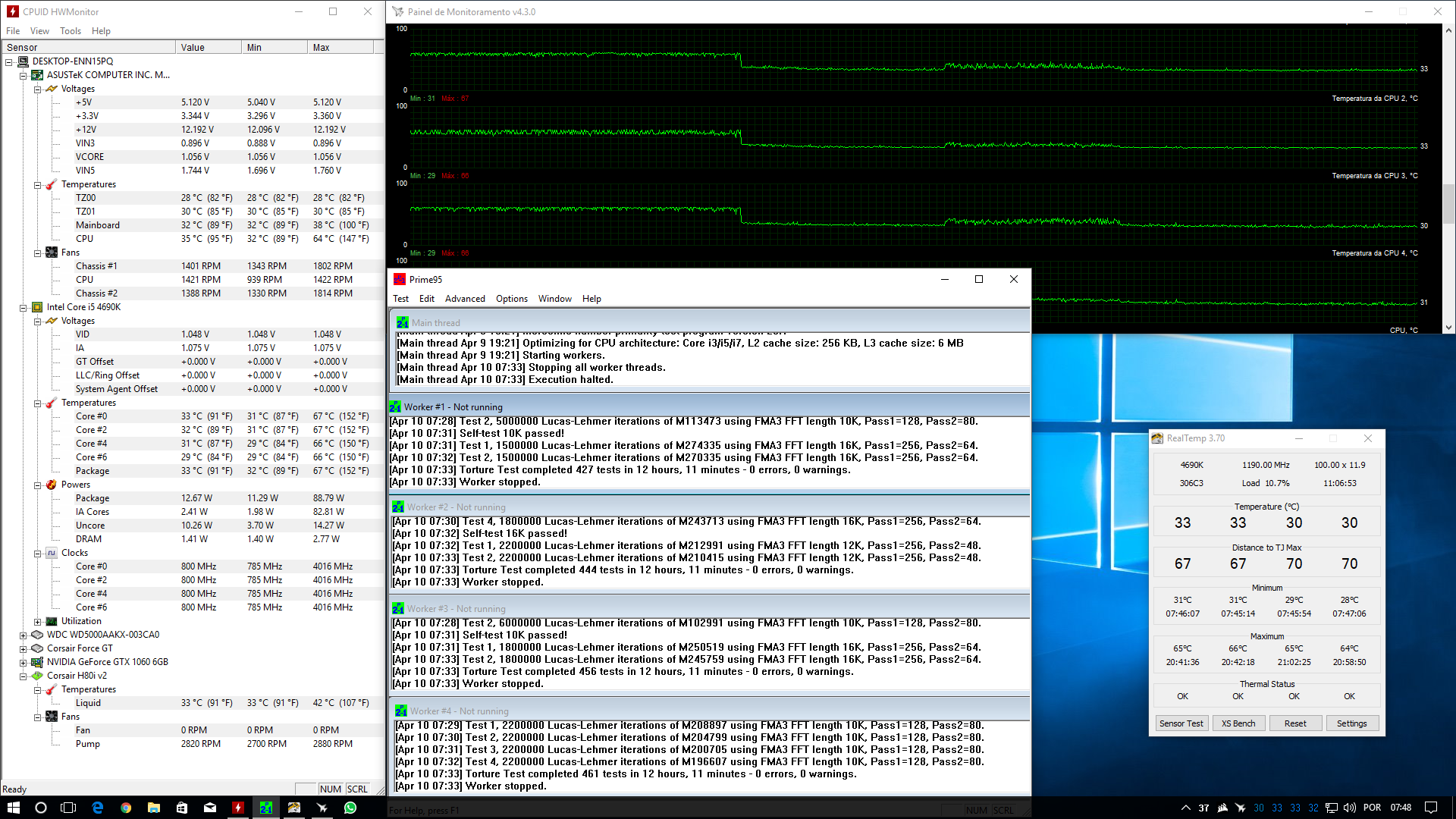Viewport: 1456px width, 819px height.
Task: Expand the Utilization node
Action: tap(37, 621)
